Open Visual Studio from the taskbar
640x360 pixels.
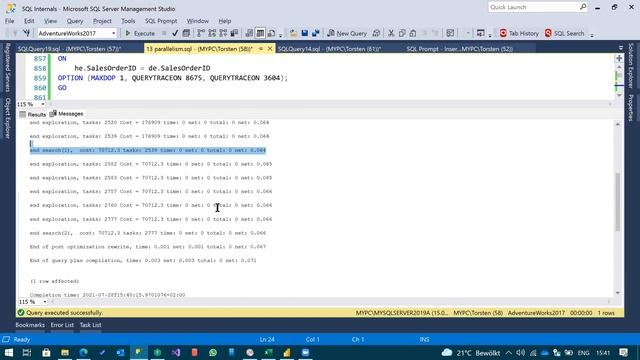[176, 352]
